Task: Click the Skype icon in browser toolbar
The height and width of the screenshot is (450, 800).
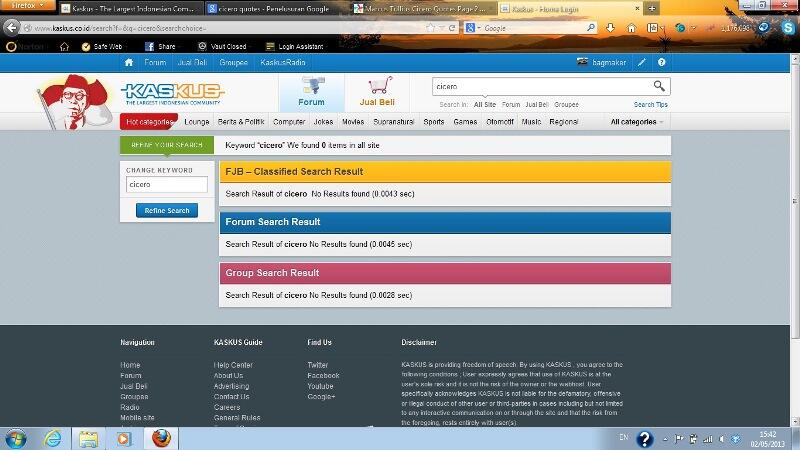Action: point(788,28)
